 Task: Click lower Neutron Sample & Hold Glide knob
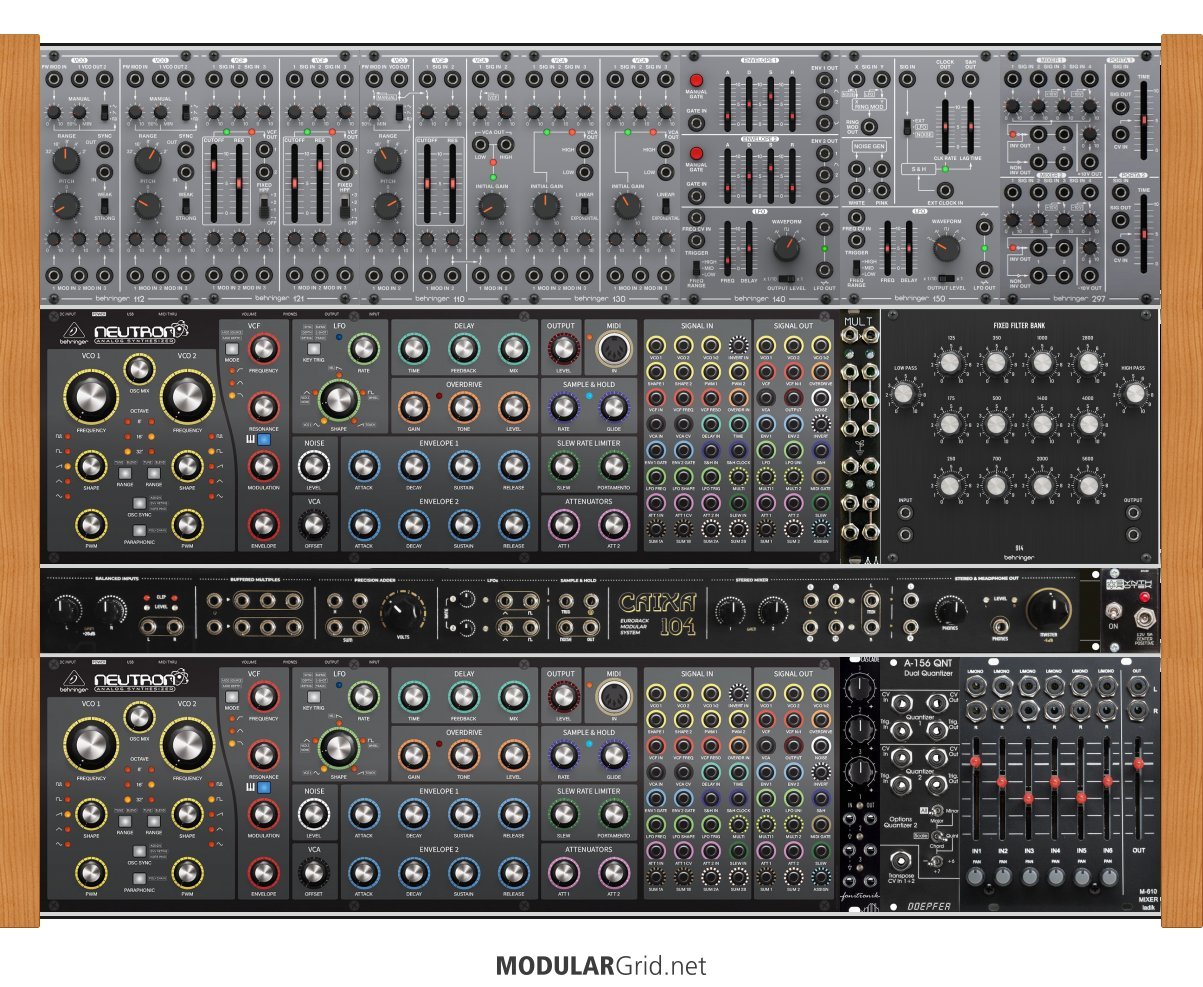pos(613,754)
